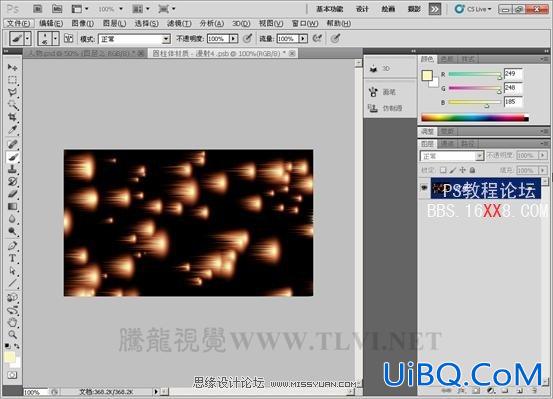Open the layer blend mode dropdown

(451, 156)
